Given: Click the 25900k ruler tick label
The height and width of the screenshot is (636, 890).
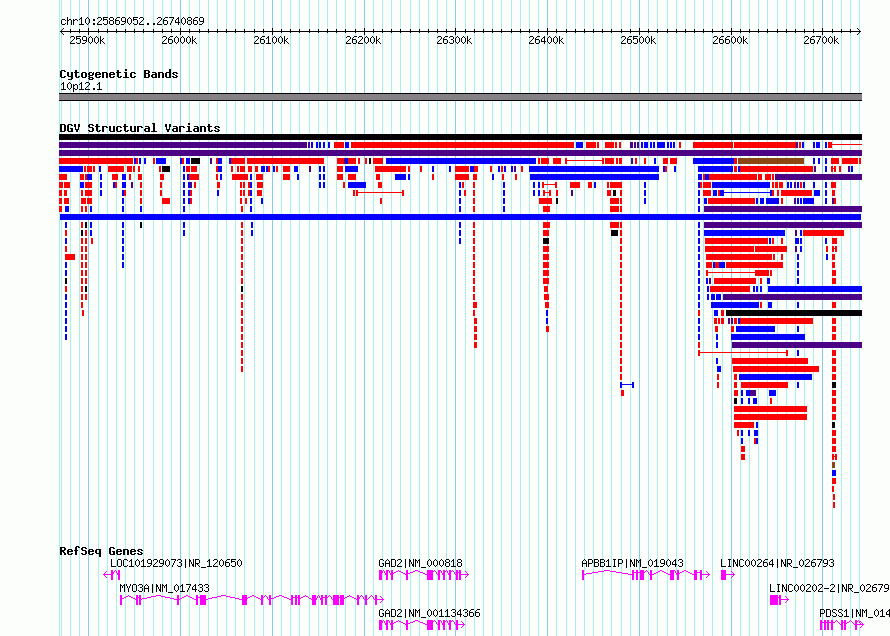Looking at the screenshot, I should (87, 40).
